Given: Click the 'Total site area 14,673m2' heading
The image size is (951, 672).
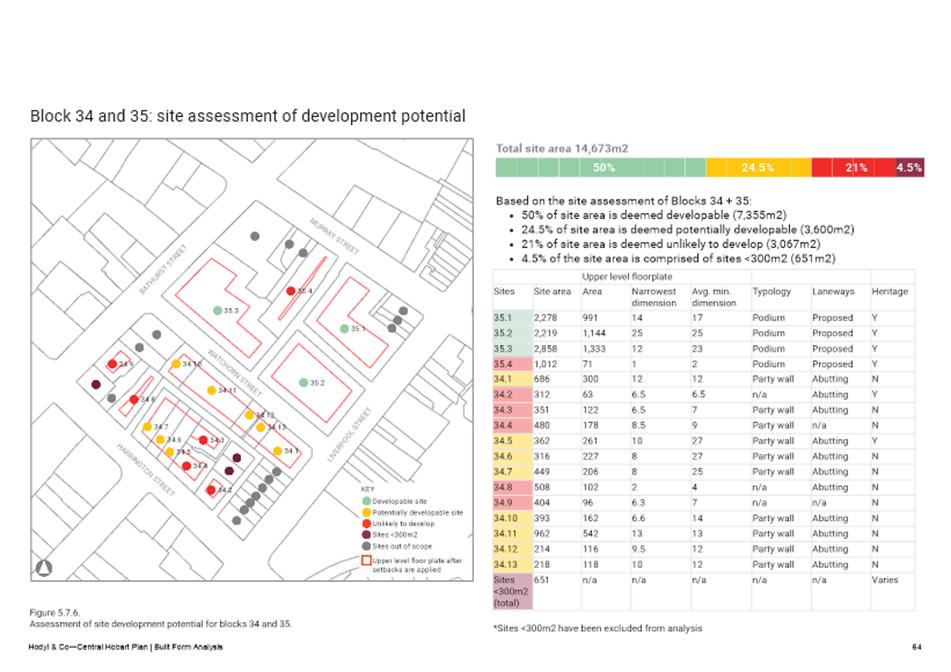Looking at the screenshot, I should 562,149.
